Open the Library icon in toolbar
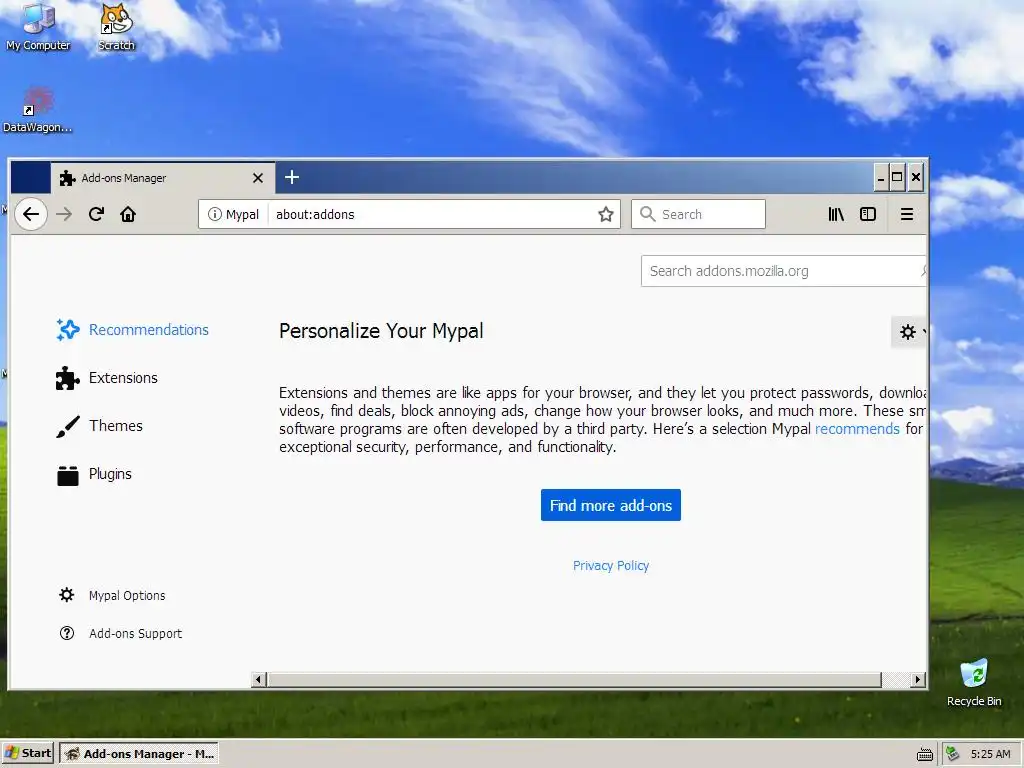This screenshot has height=768, width=1024. (836, 214)
